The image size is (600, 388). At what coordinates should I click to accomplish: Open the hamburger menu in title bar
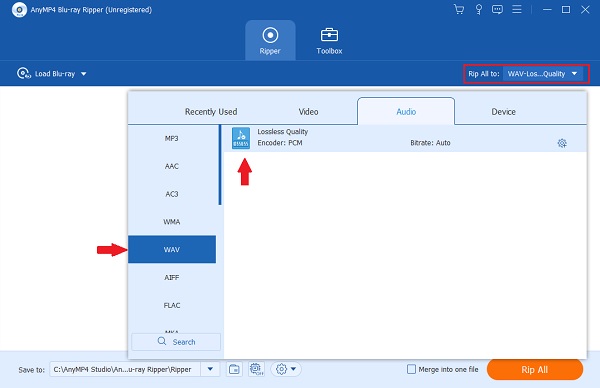coord(517,9)
